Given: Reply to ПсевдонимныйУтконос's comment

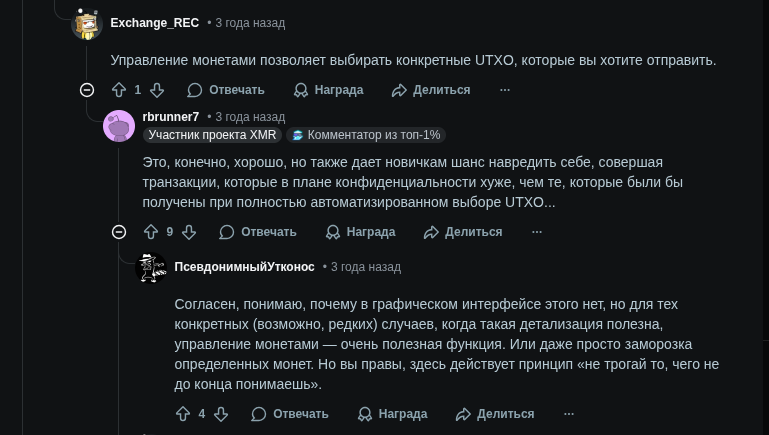Looking at the screenshot, I should [x=290, y=414].
